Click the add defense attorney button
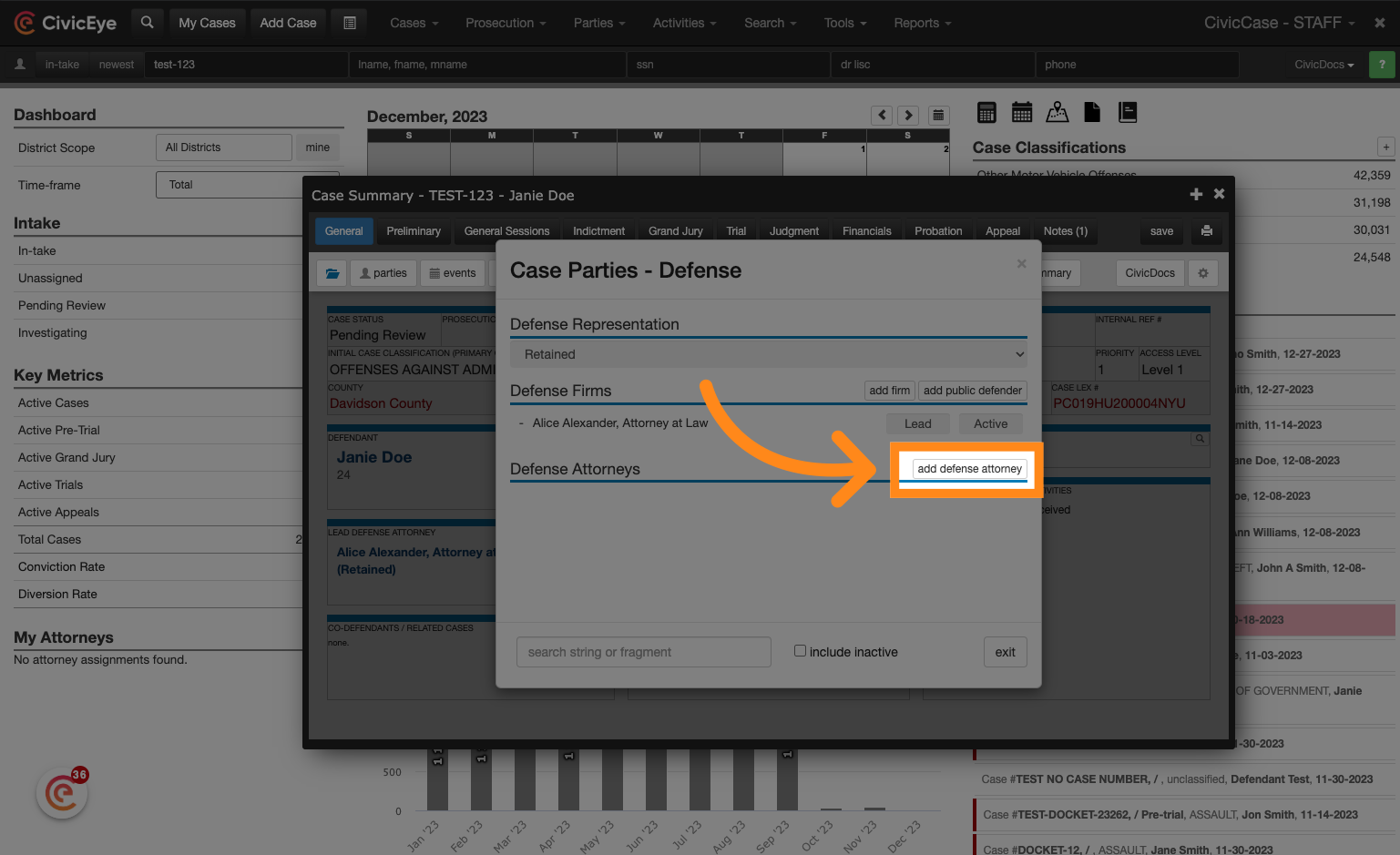 point(969,469)
